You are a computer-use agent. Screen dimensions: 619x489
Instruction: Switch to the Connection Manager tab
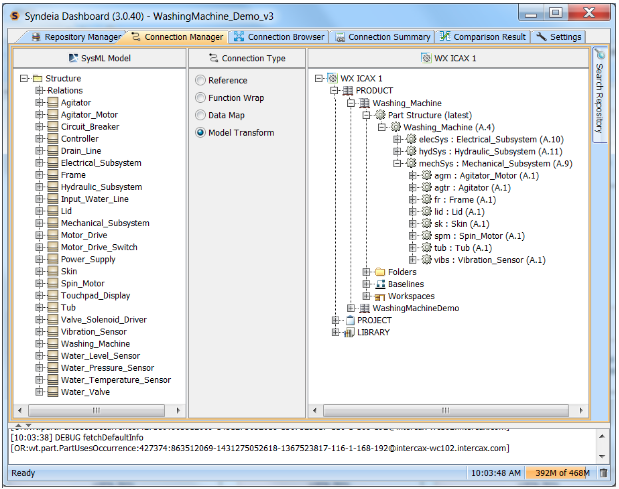click(x=177, y=37)
